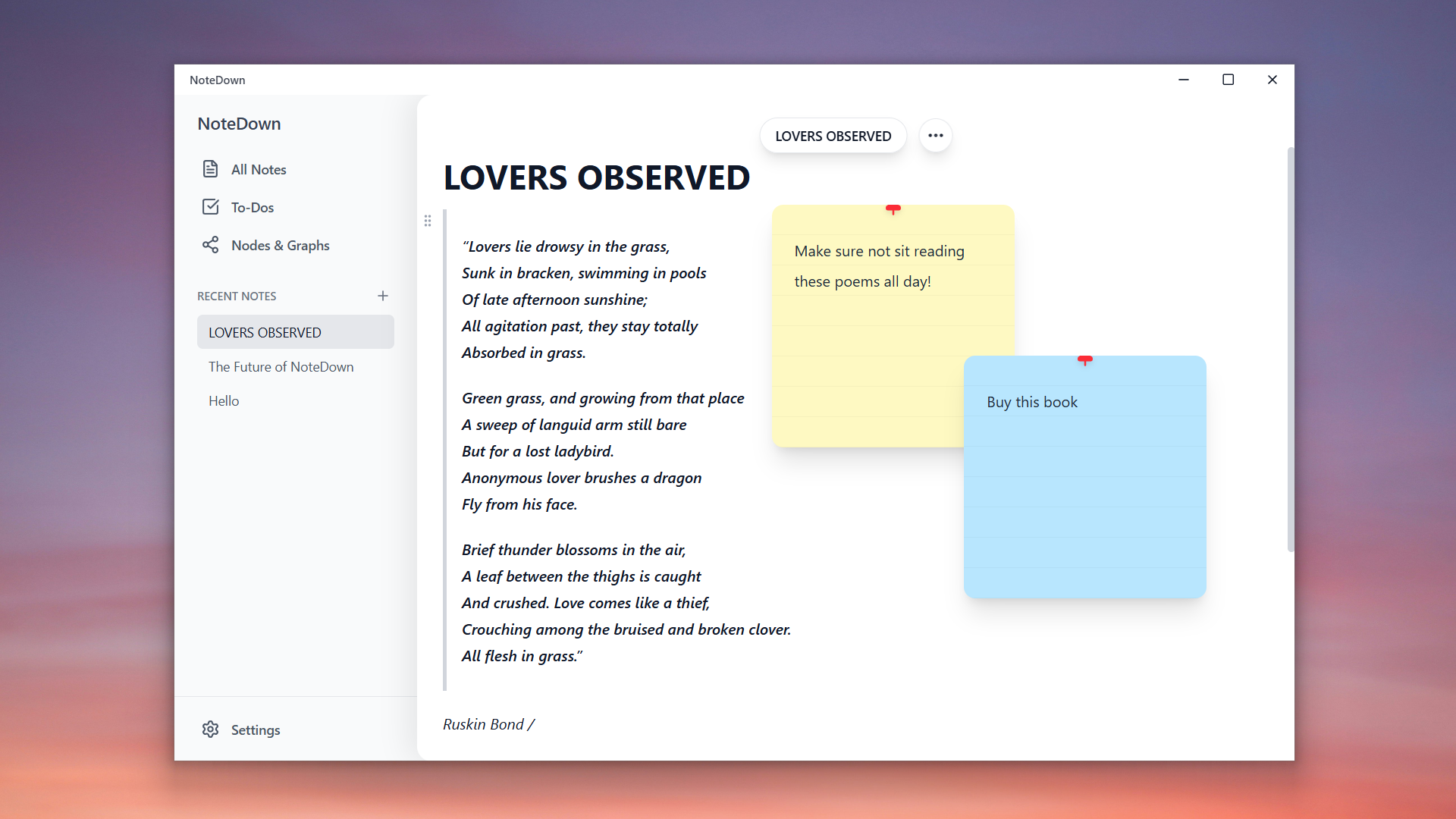Open Nodes & Graphs view
The height and width of the screenshot is (819, 1456).
coord(281,245)
